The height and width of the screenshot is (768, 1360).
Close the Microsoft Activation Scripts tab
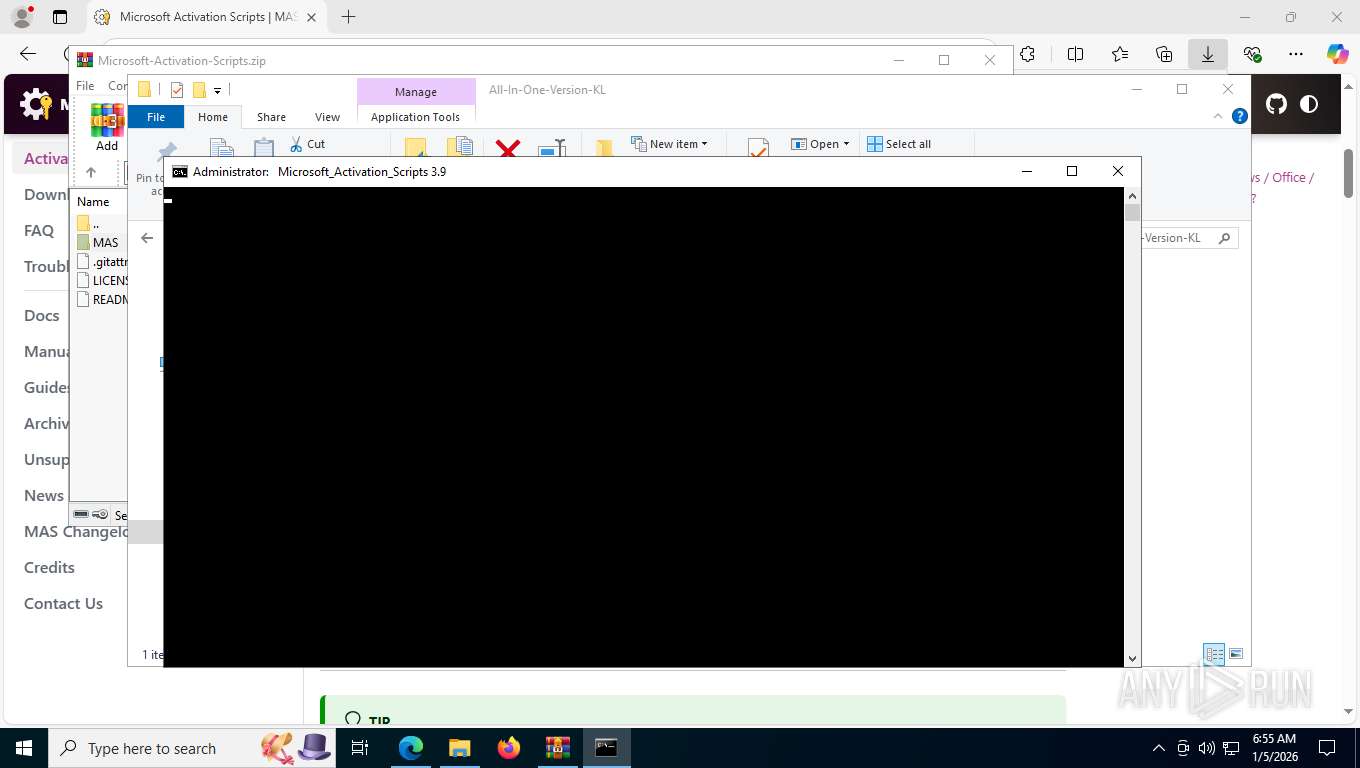(312, 17)
